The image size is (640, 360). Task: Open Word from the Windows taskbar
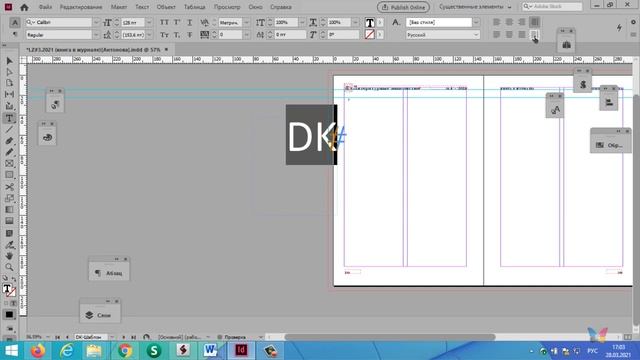(x=211, y=350)
